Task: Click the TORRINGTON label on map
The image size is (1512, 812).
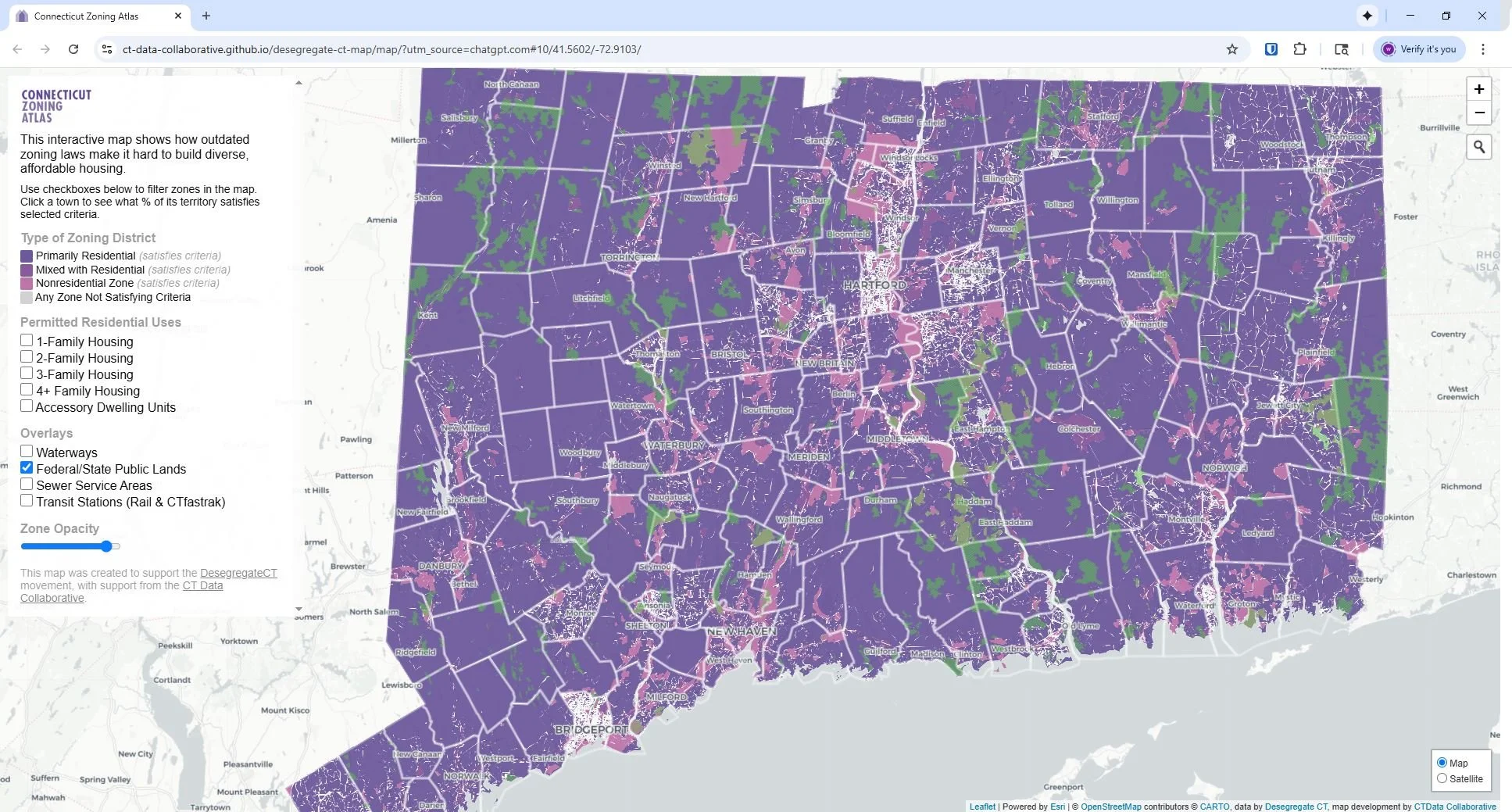Action: point(630,257)
